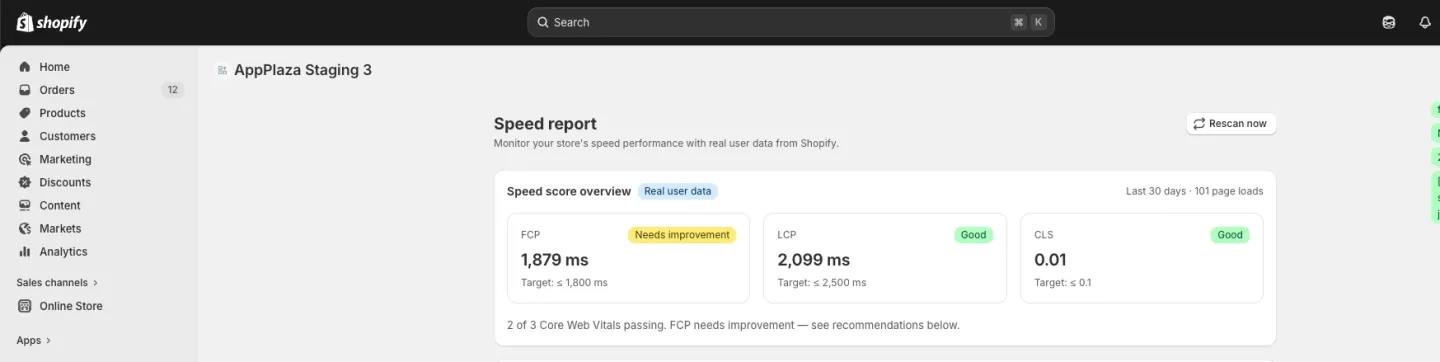Click the 1,879 ms value
The height and width of the screenshot is (362, 1440).
[555, 260]
